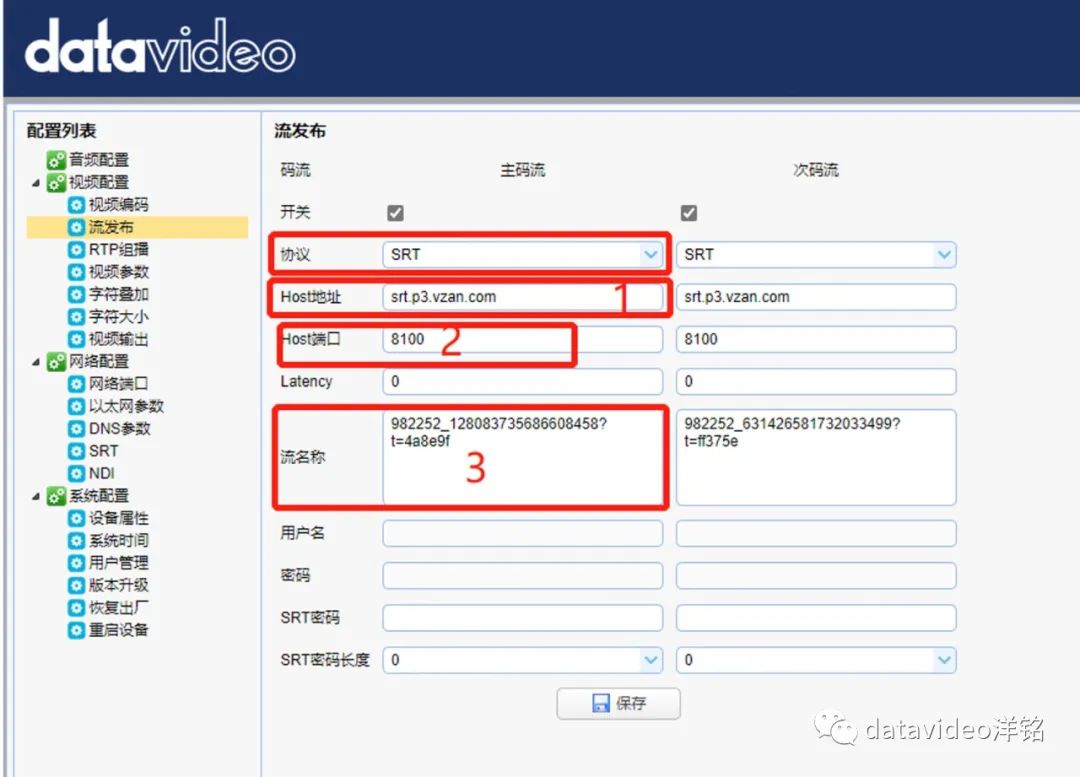
Task: Collapse the 网络配置 tree section
Action: (x=37, y=362)
